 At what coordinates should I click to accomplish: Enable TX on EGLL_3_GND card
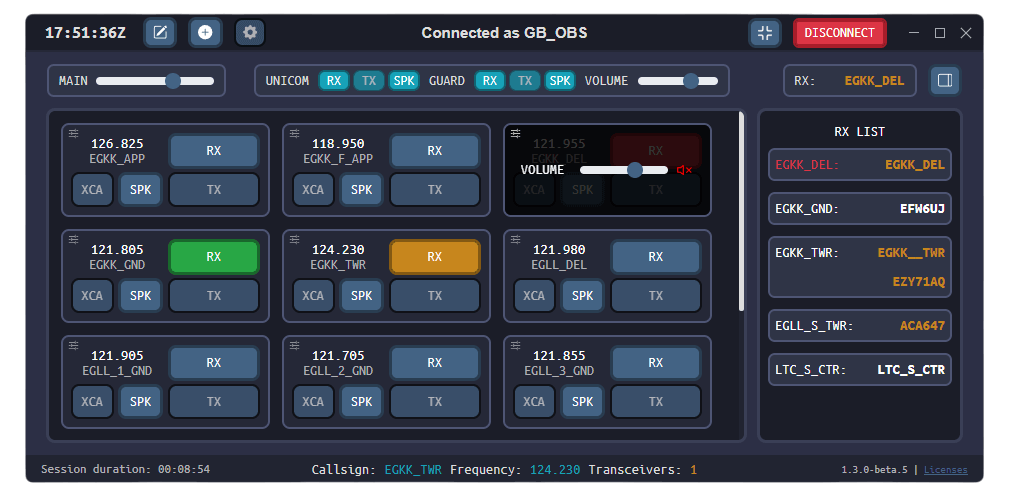click(656, 401)
